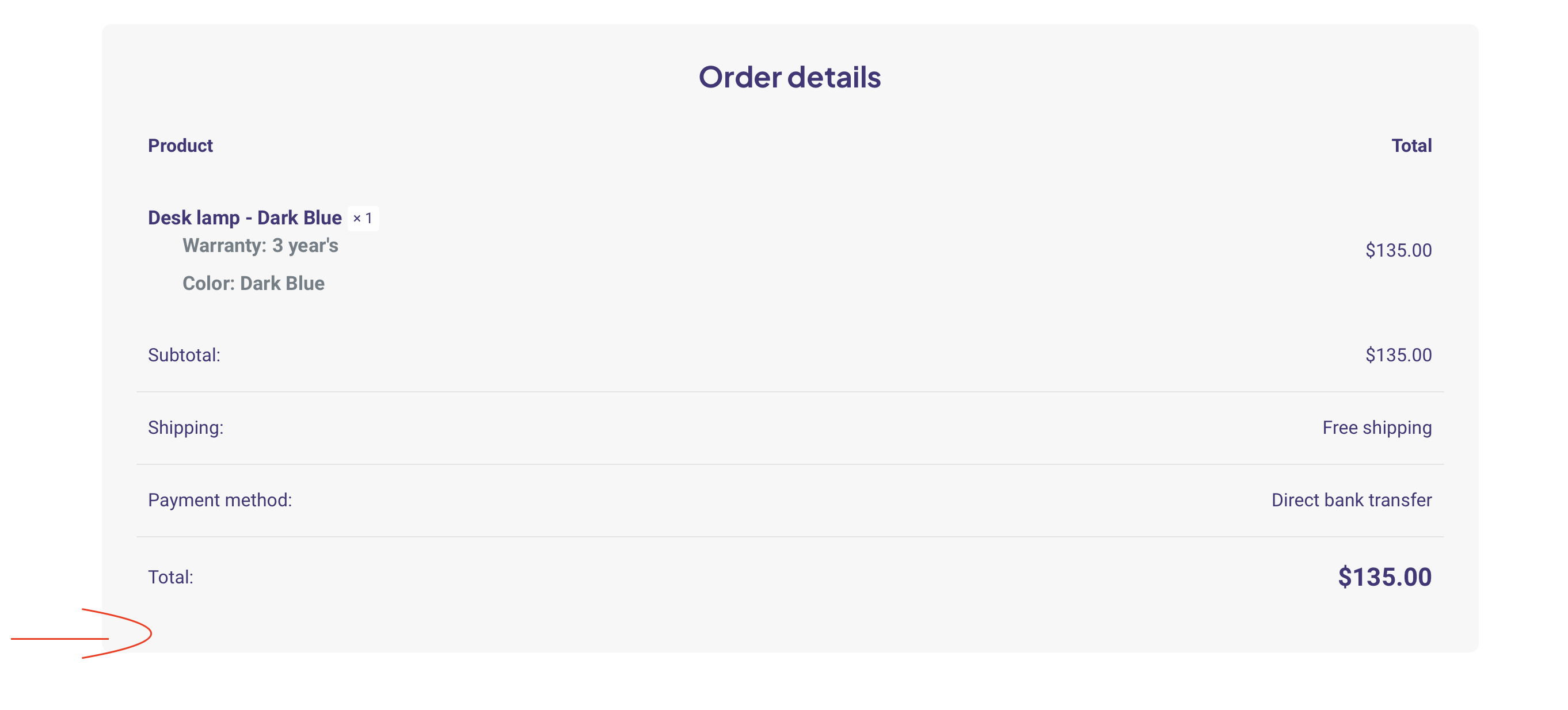
Task: Click the Payment method: label
Action: (220, 500)
